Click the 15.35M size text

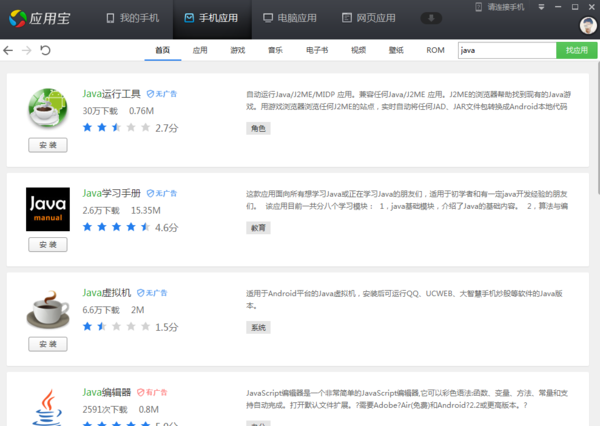point(146,211)
